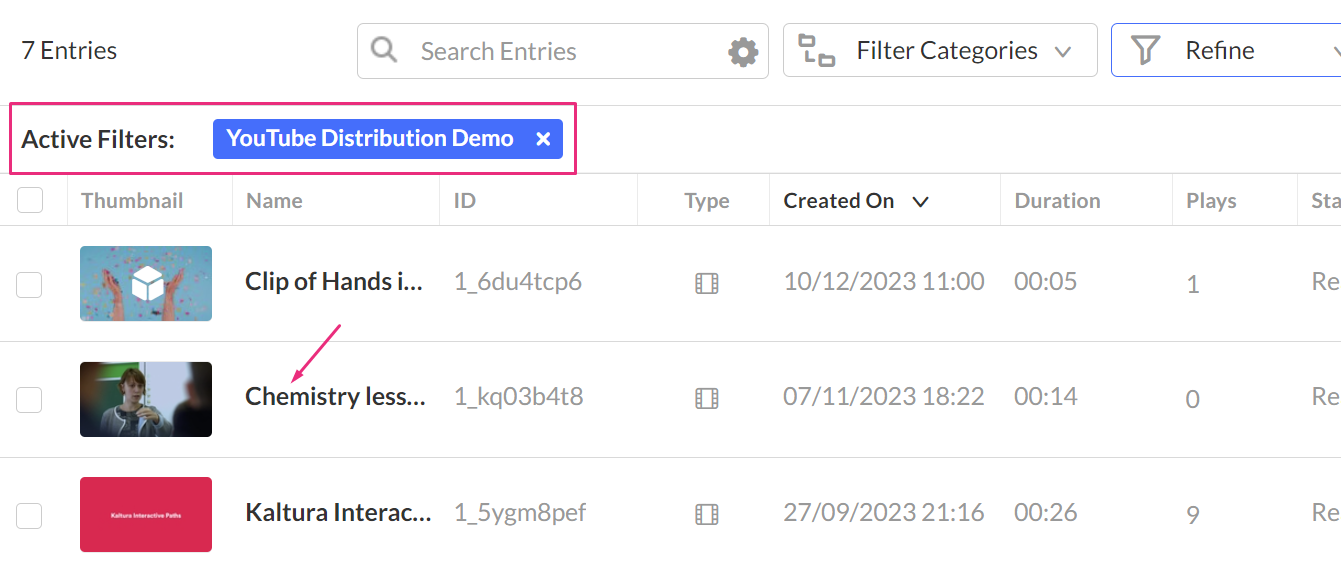The width and height of the screenshot is (1341, 570).
Task: Check the Chemistry lesson entry checkbox
Action: click(x=29, y=399)
